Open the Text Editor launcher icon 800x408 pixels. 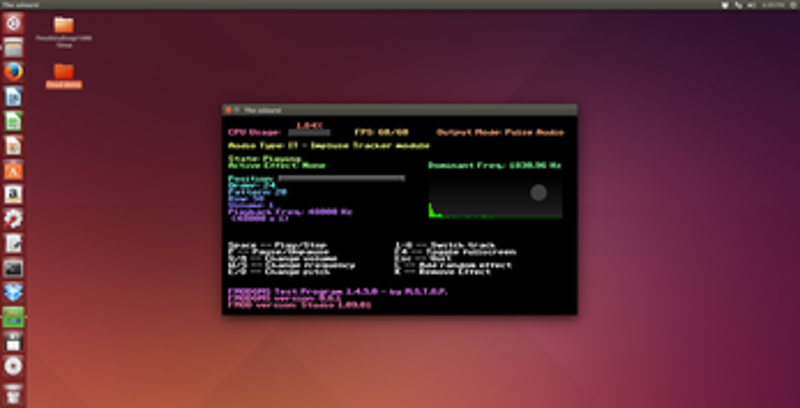coord(13,244)
